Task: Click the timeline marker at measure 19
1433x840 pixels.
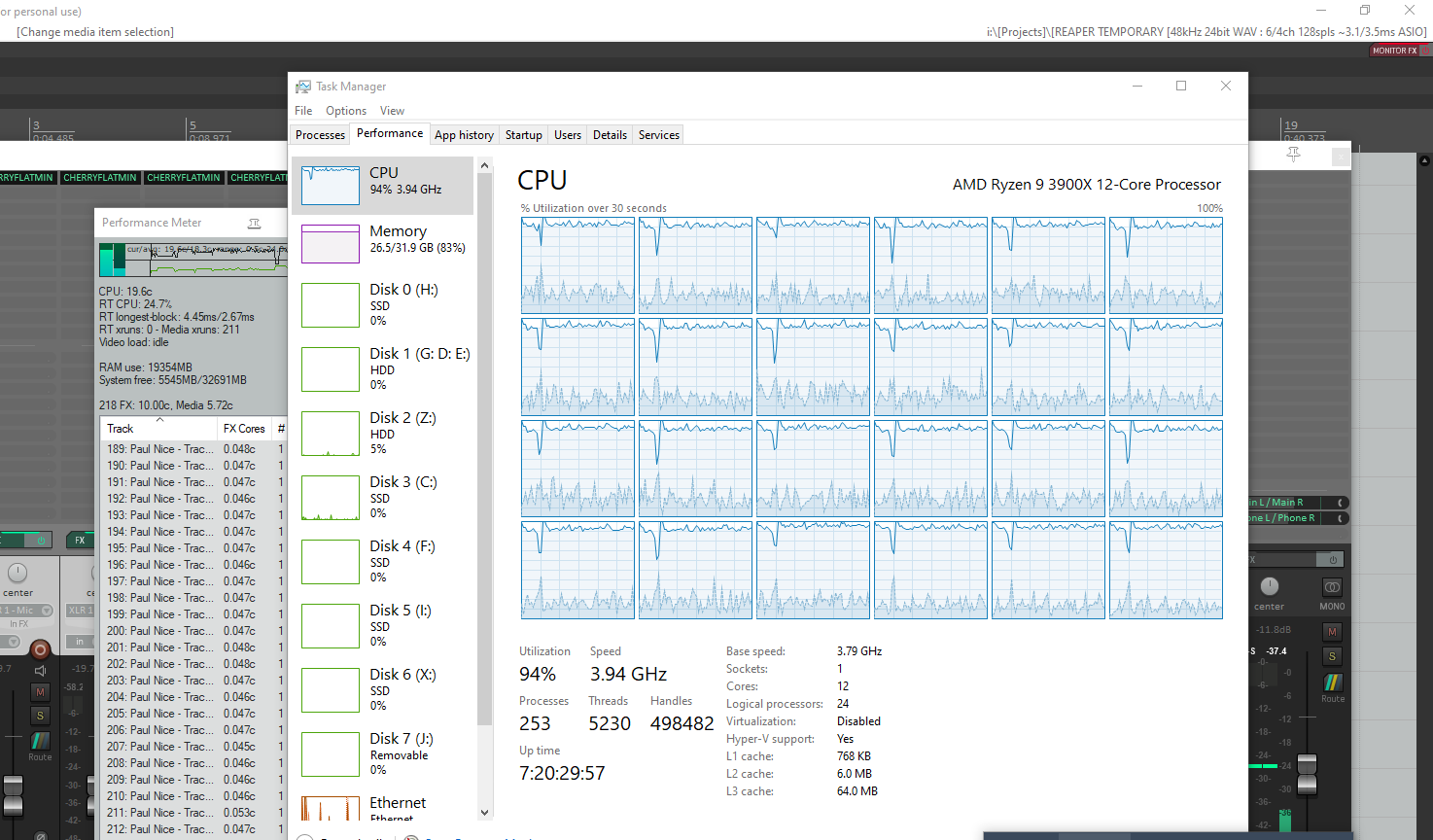Action: (1290, 125)
